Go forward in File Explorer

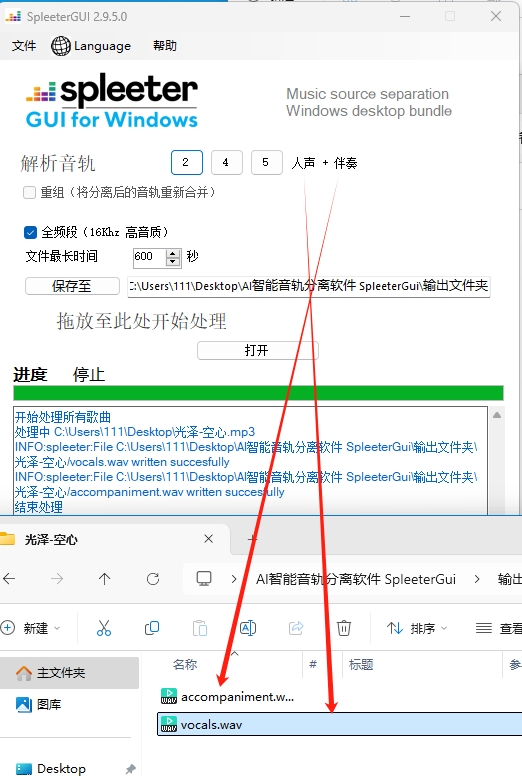click(x=57, y=579)
